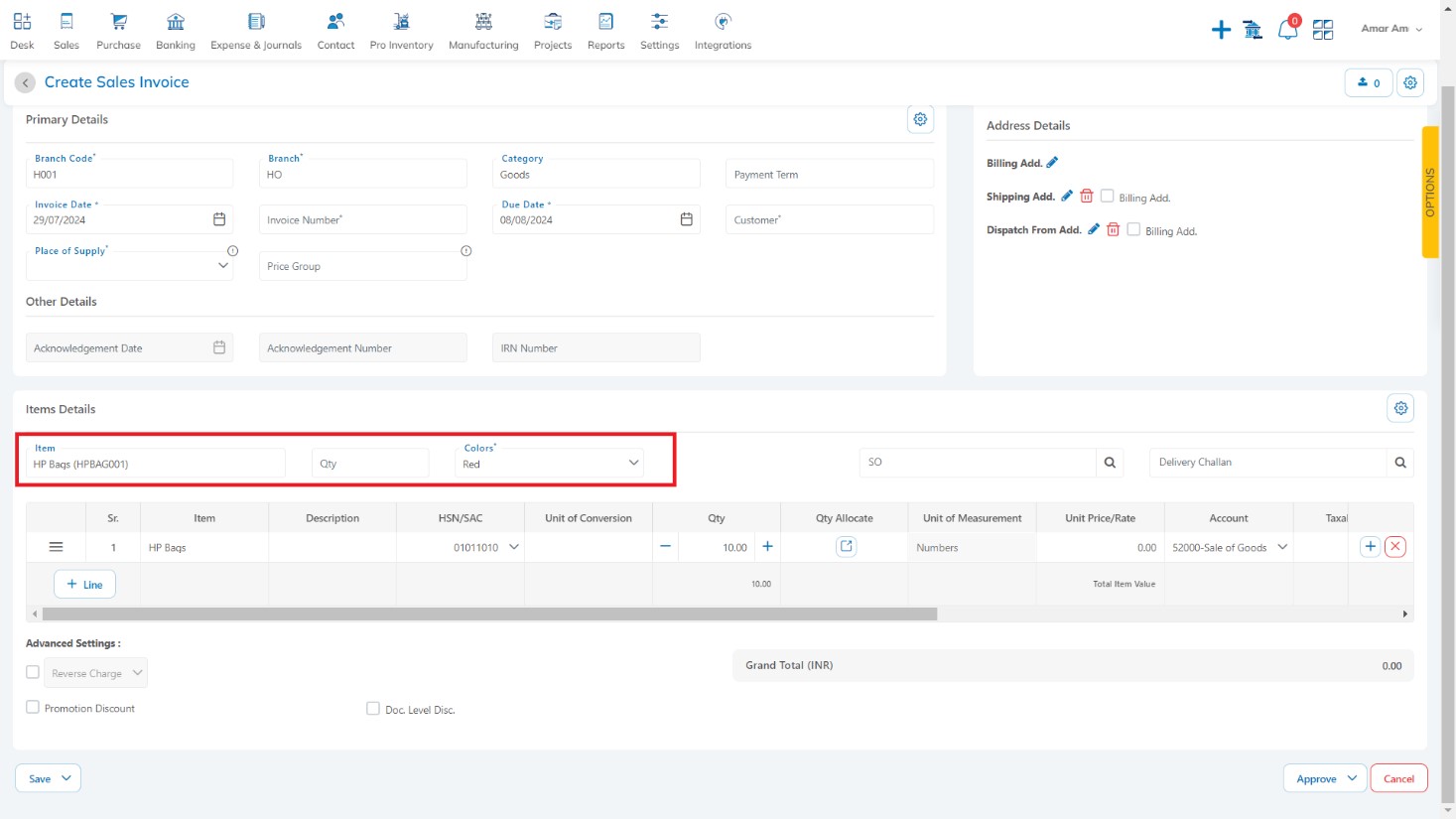Viewport: 1456px width, 819px height.
Task: Click the + Line button
Action: point(84,584)
